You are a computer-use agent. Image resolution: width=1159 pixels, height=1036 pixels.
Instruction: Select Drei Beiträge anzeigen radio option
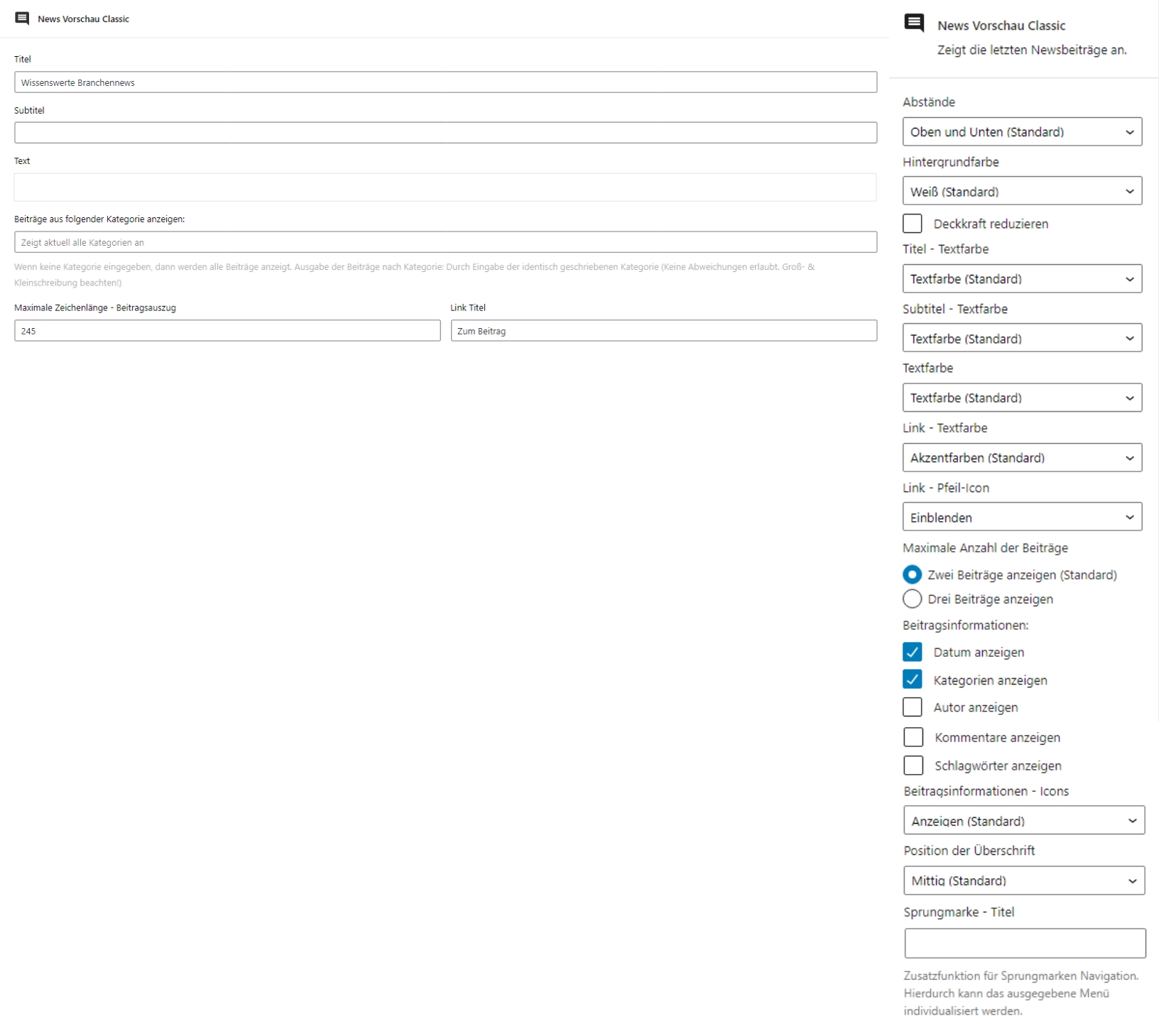coord(913,599)
